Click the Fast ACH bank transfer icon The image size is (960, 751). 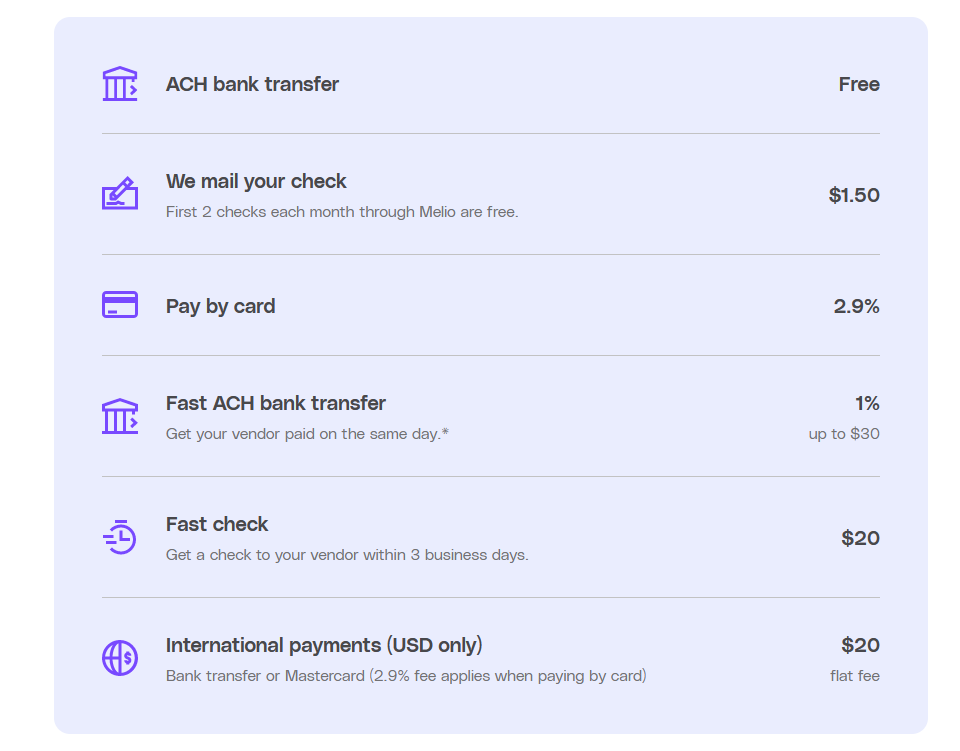pyautogui.click(x=120, y=416)
